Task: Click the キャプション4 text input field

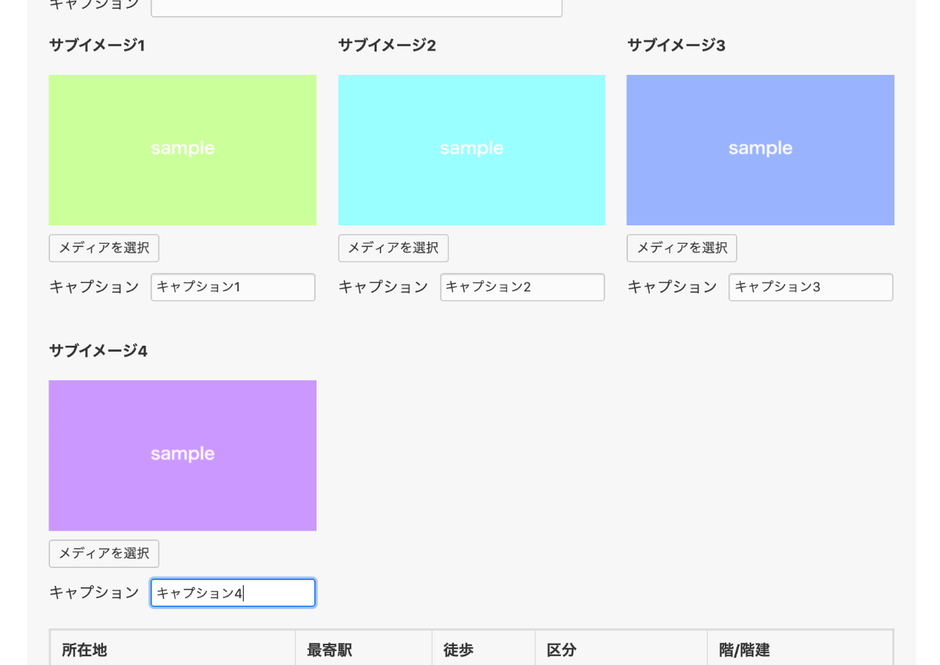Action: click(x=232, y=592)
